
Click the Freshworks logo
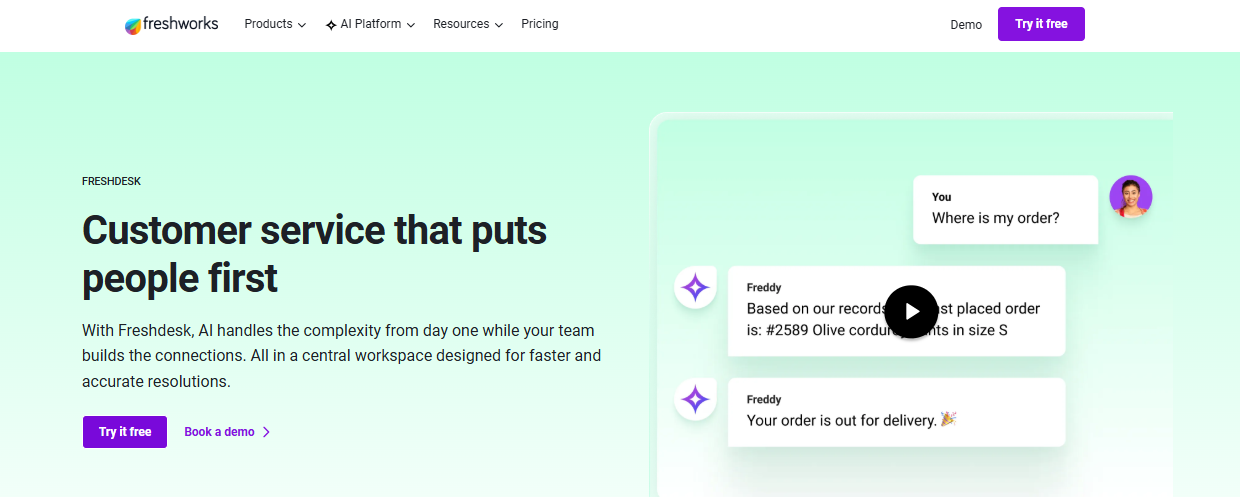(171, 24)
